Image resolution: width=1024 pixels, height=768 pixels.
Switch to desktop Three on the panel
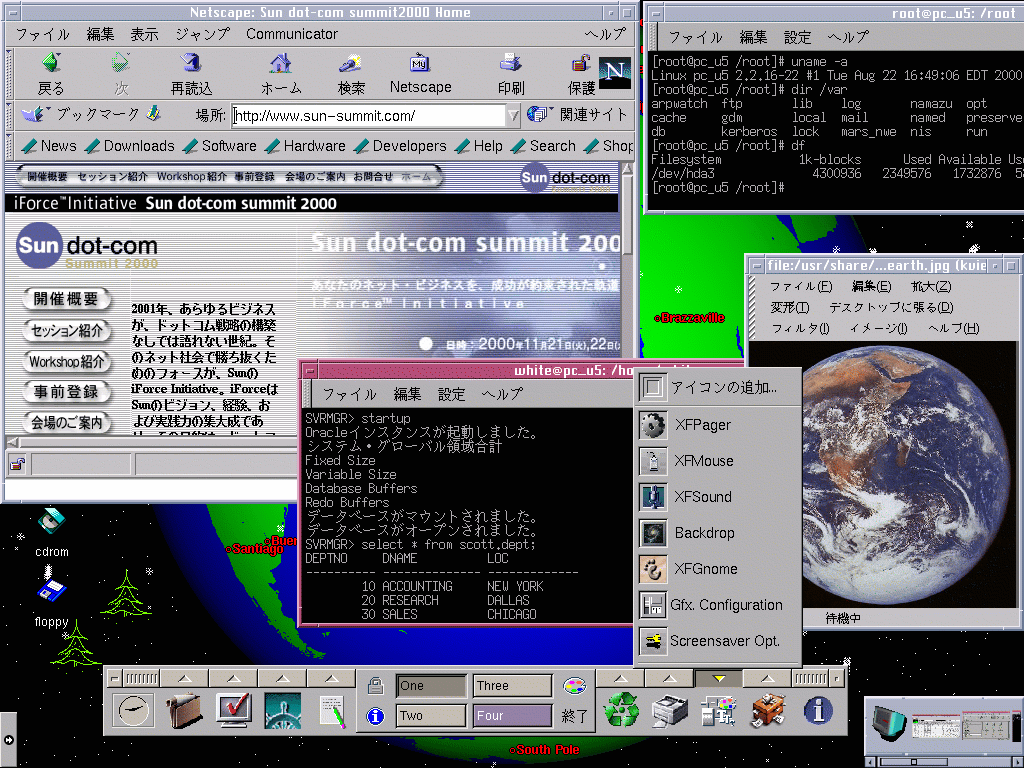[512, 686]
